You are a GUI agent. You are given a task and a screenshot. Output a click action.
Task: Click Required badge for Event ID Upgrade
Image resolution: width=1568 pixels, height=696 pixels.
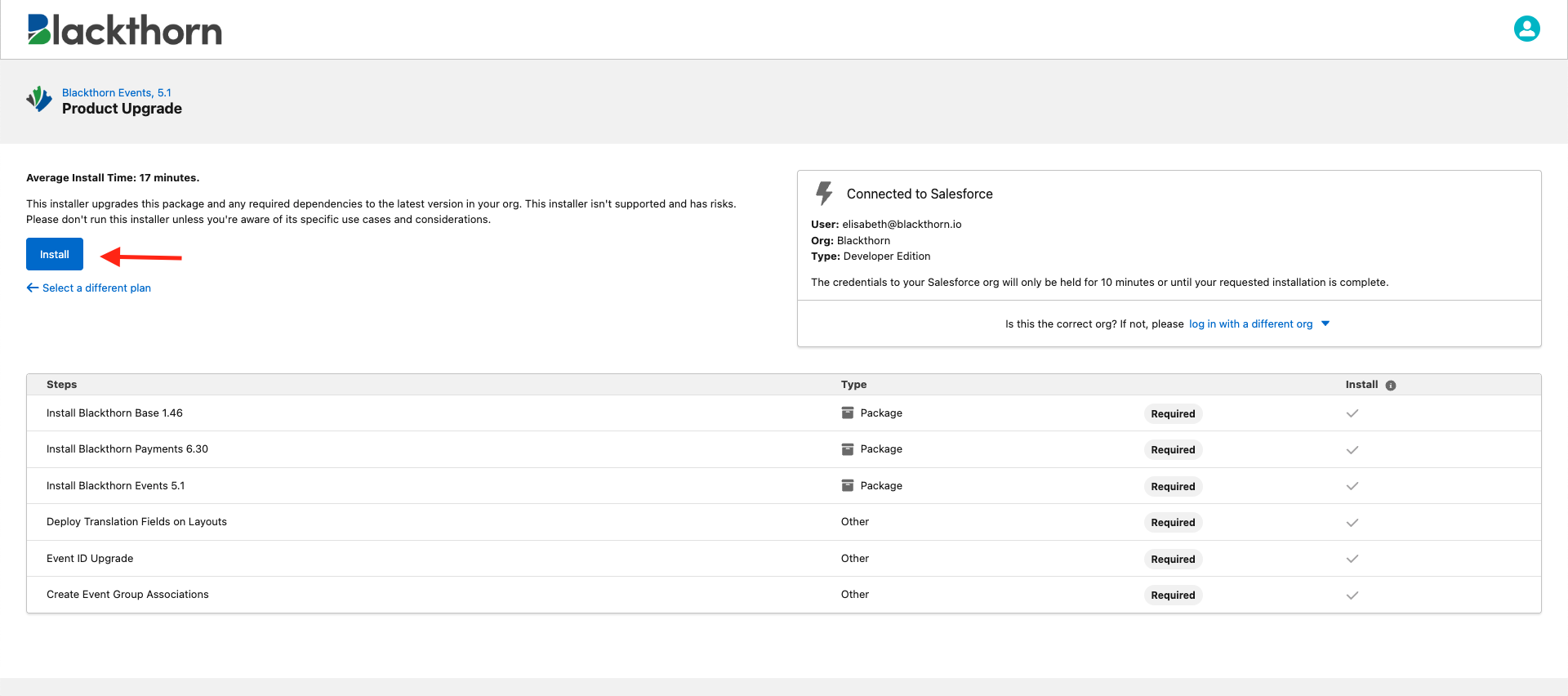pyautogui.click(x=1173, y=560)
